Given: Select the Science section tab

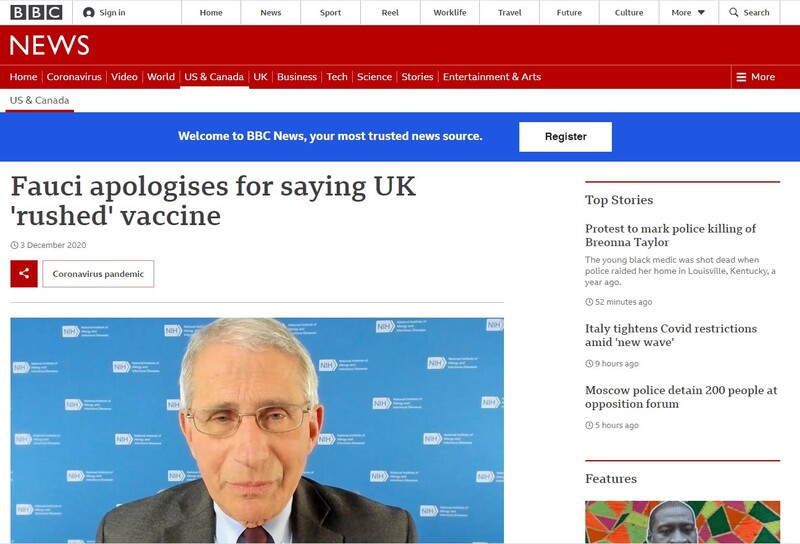Looking at the screenshot, I should point(374,77).
